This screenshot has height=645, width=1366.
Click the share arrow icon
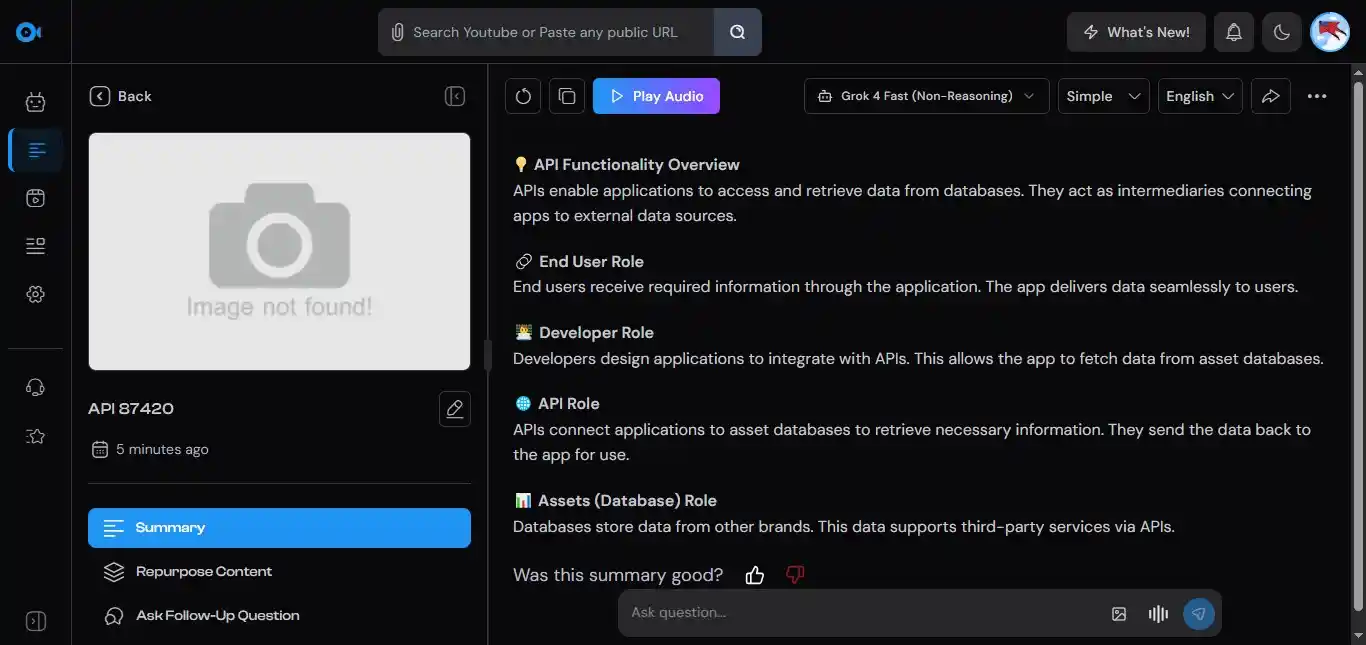(1271, 96)
